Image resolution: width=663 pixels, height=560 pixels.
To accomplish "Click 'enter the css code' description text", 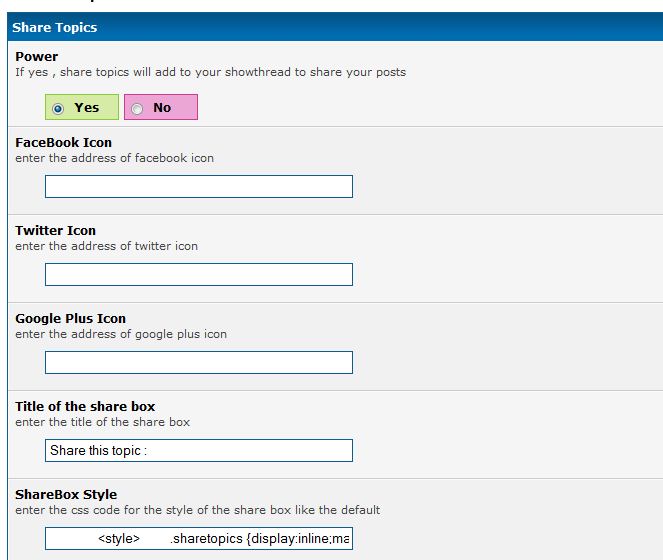I will pyautogui.click(x=197, y=510).
